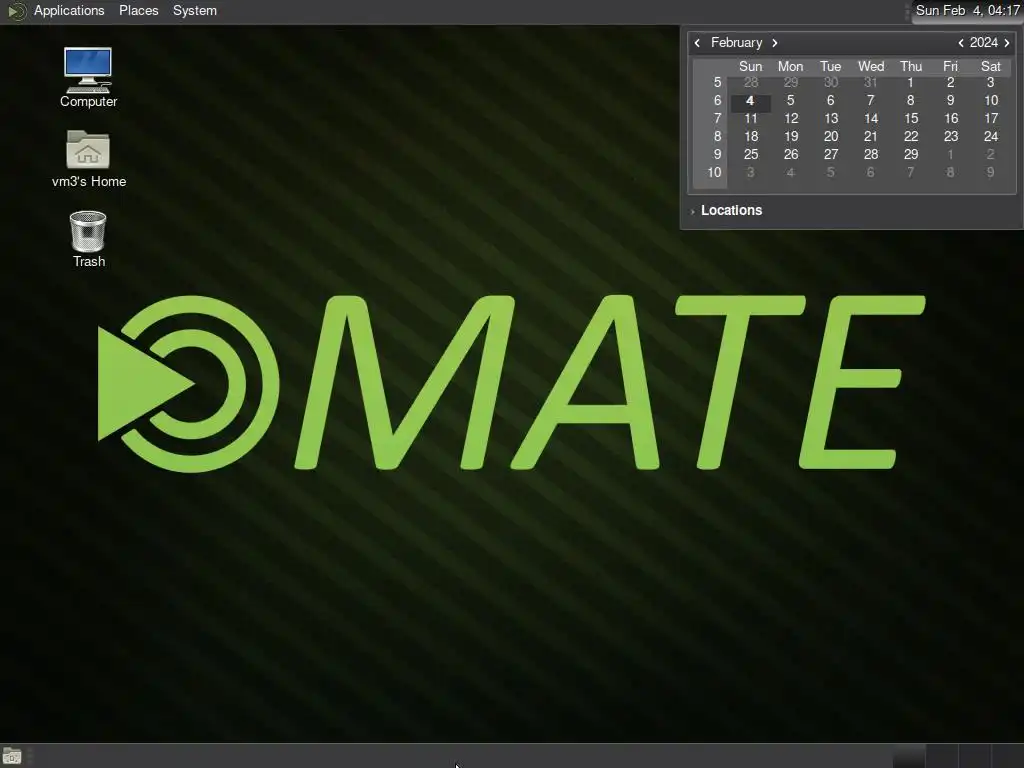Open the Applications menu
Screen dimensions: 1024x768
(x=69, y=10)
